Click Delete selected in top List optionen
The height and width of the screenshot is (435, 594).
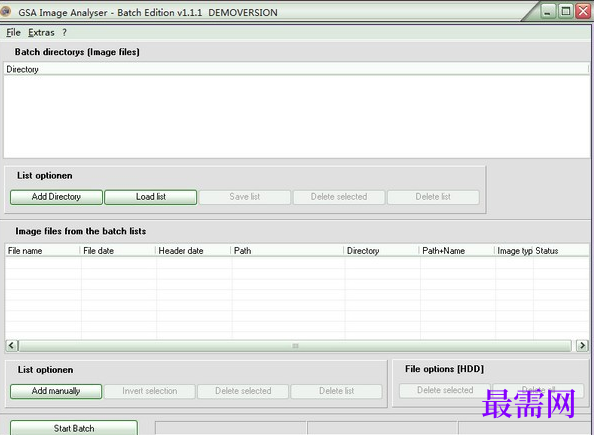pyautogui.click(x=339, y=197)
